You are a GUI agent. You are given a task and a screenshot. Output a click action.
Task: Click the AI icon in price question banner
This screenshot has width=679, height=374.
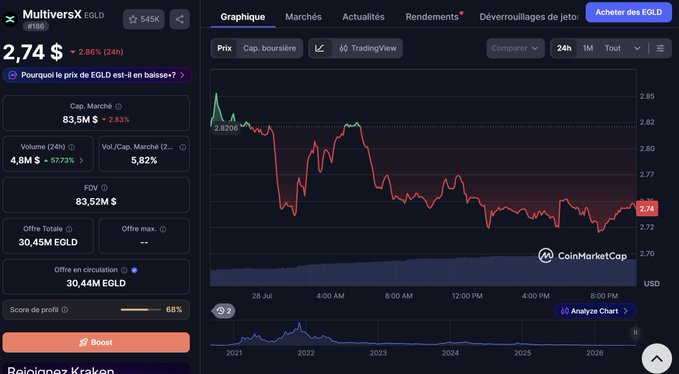(13, 75)
